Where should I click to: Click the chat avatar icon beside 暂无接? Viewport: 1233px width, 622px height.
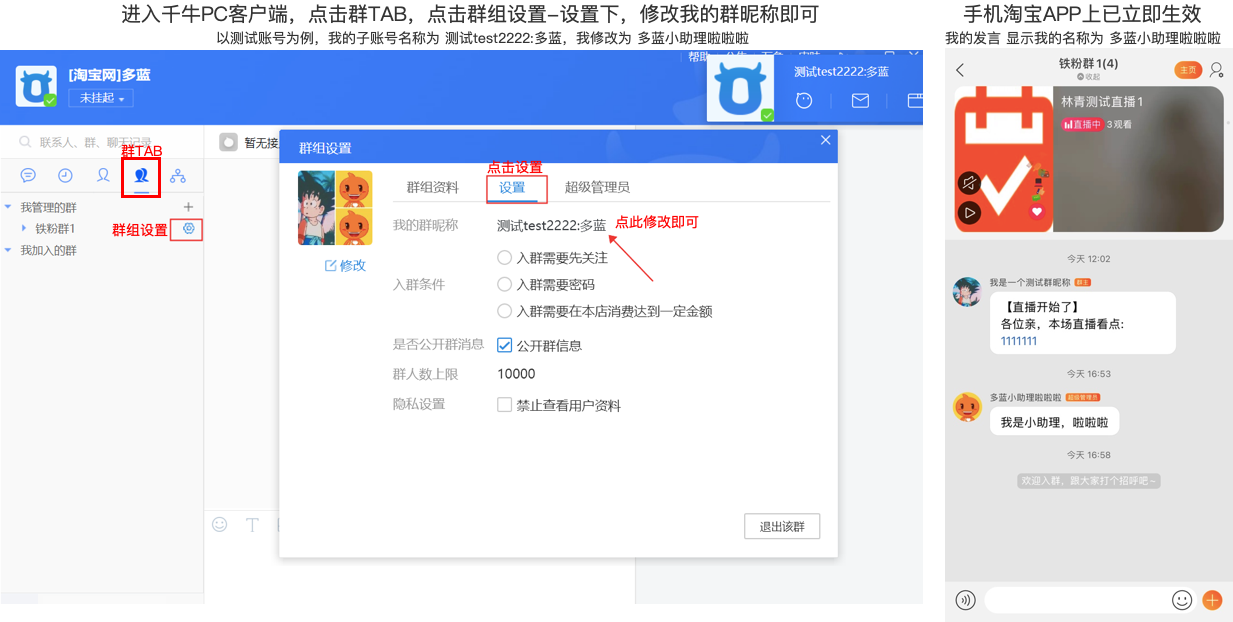228,142
